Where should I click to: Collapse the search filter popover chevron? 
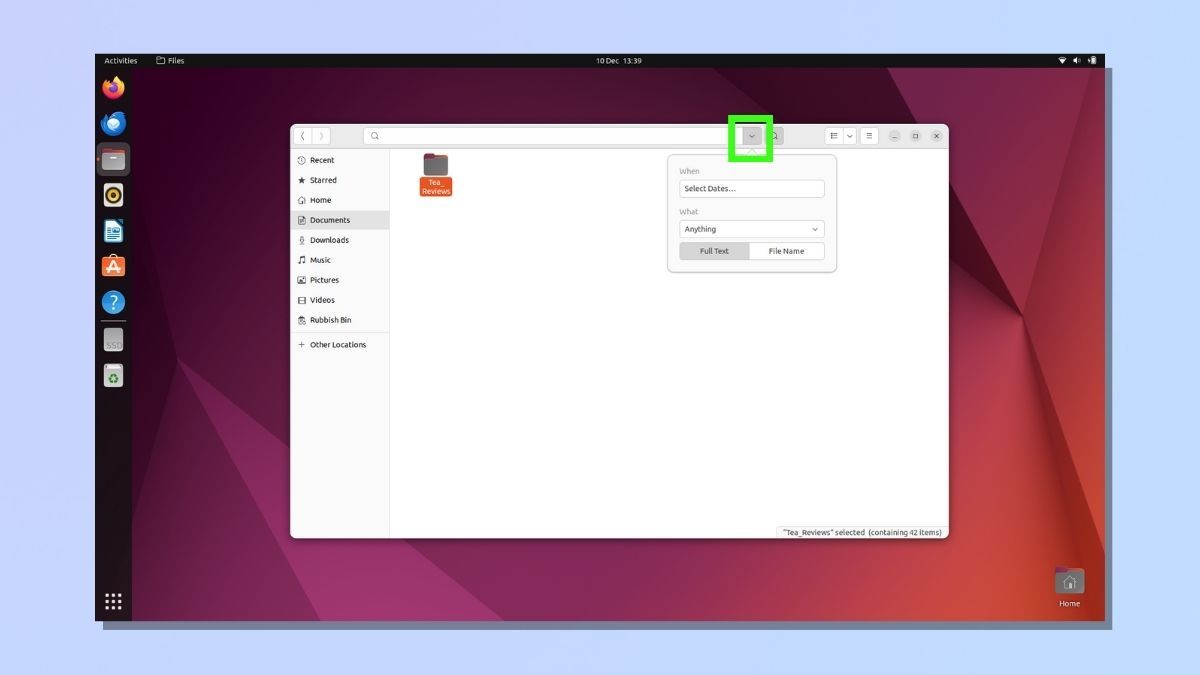pyautogui.click(x=752, y=136)
